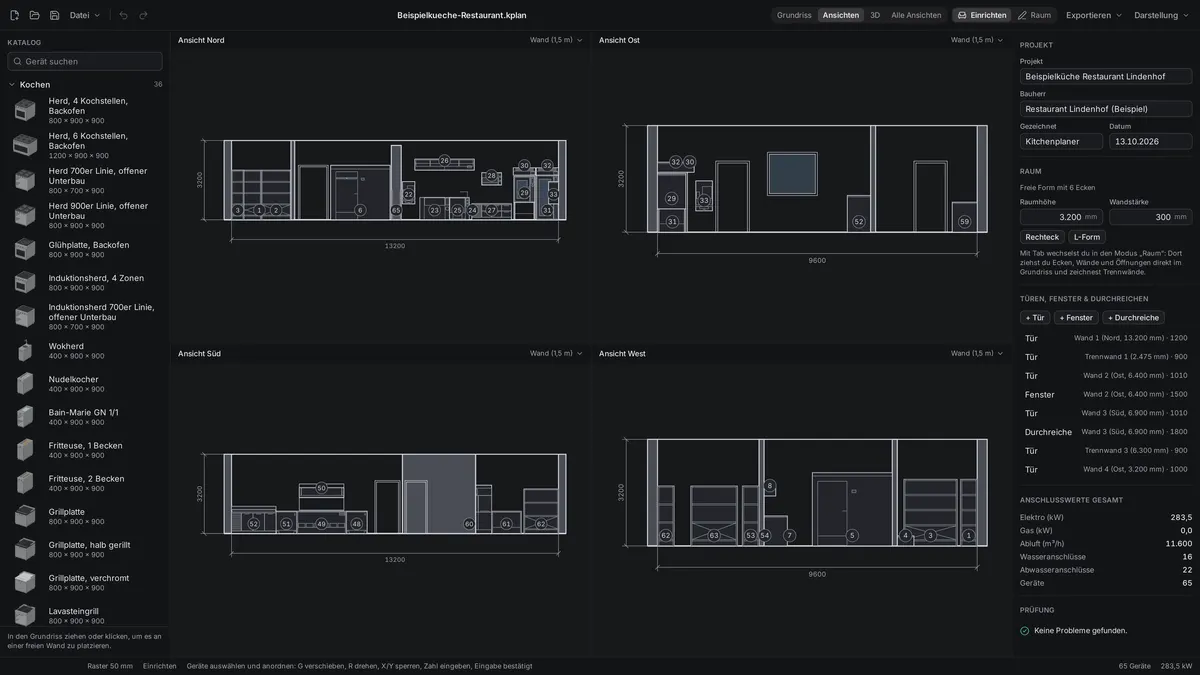Pick the Bain-Marie GN 1/1 icon
The image size is (1200, 675).
pyautogui.click(x=25, y=416)
